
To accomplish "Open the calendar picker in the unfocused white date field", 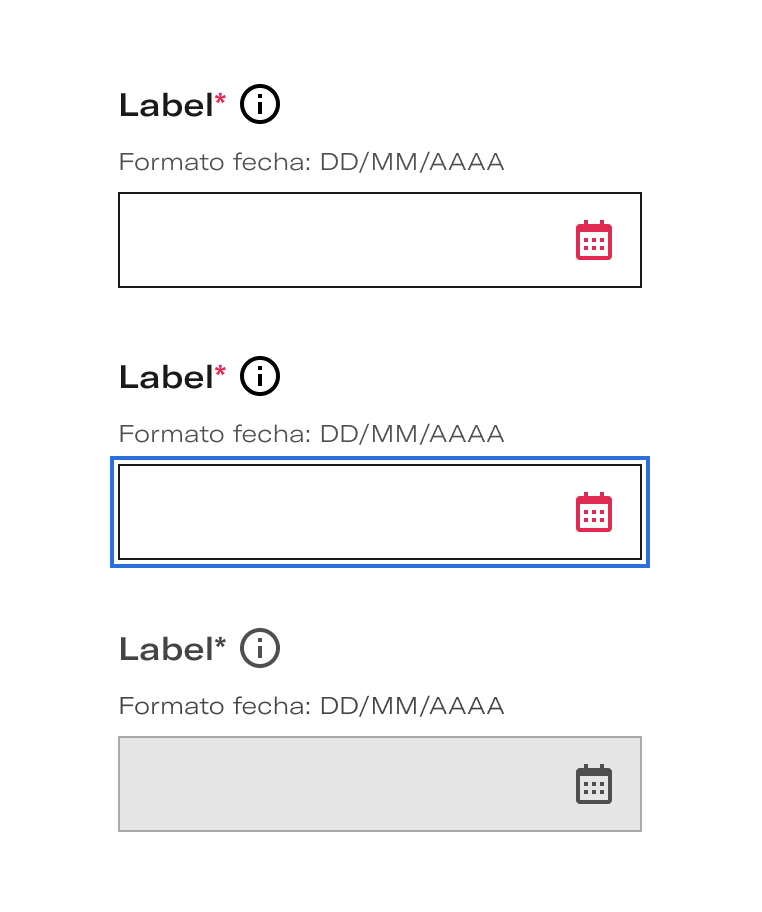I will pos(593,241).
